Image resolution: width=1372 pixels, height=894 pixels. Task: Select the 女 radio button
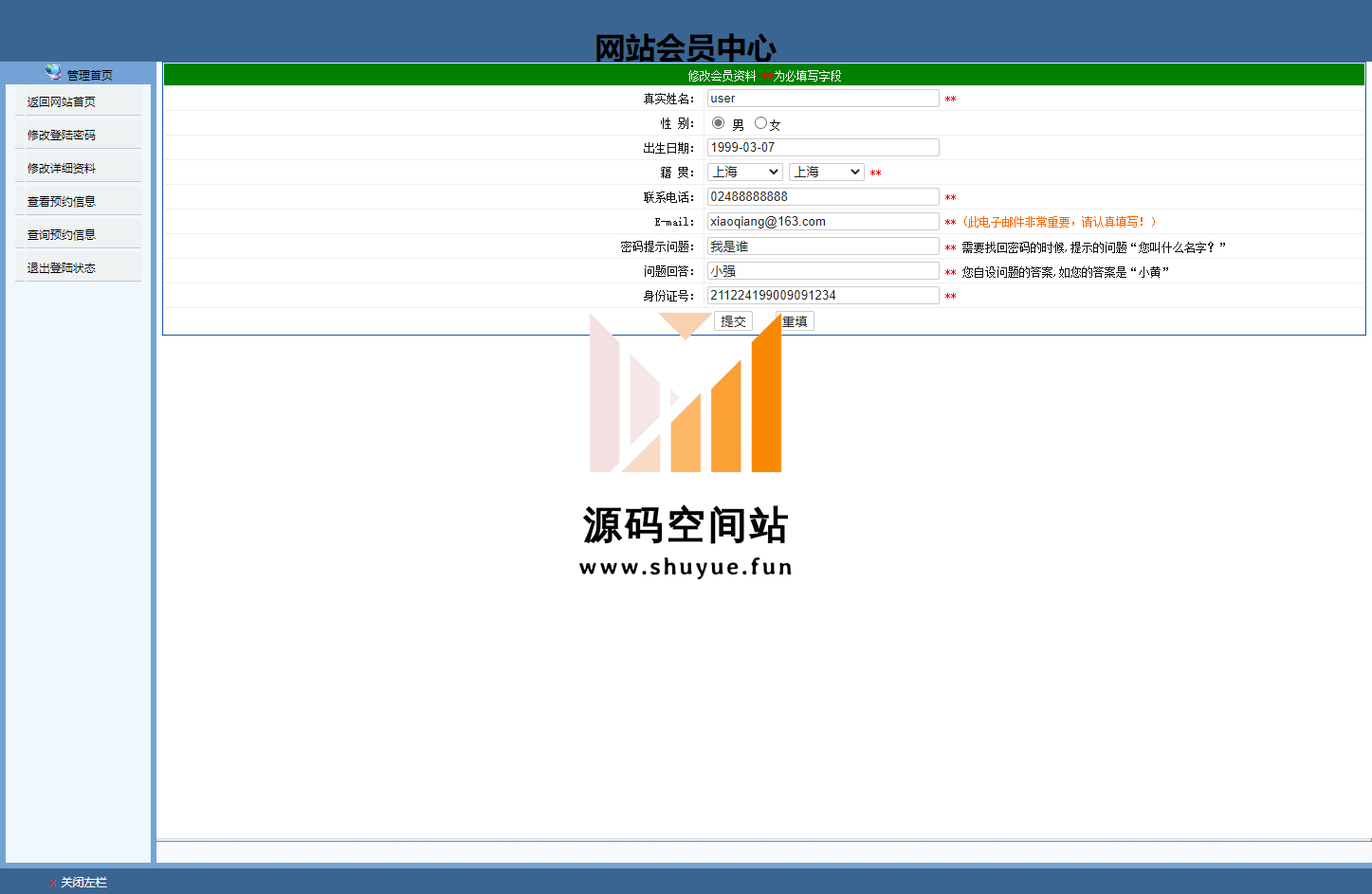point(760,123)
